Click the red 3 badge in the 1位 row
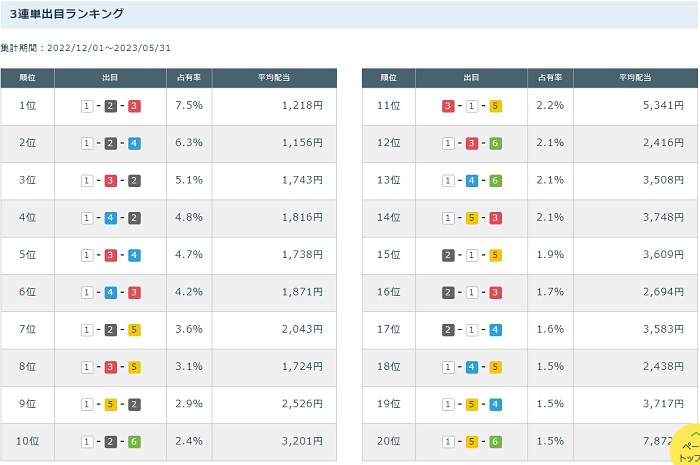Image resolution: width=700 pixels, height=465 pixels. click(134, 106)
